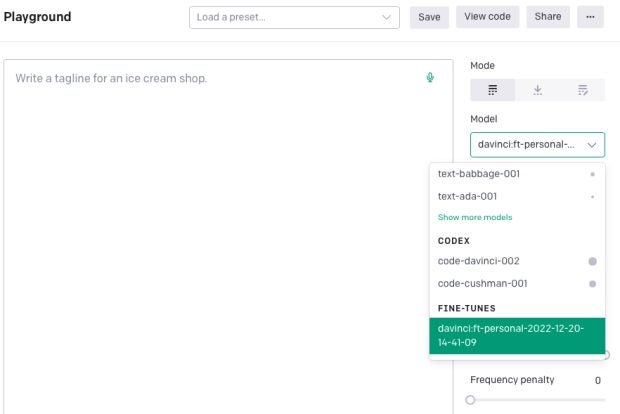Click Show more models link
The width and height of the screenshot is (620, 414).
point(475,217)
